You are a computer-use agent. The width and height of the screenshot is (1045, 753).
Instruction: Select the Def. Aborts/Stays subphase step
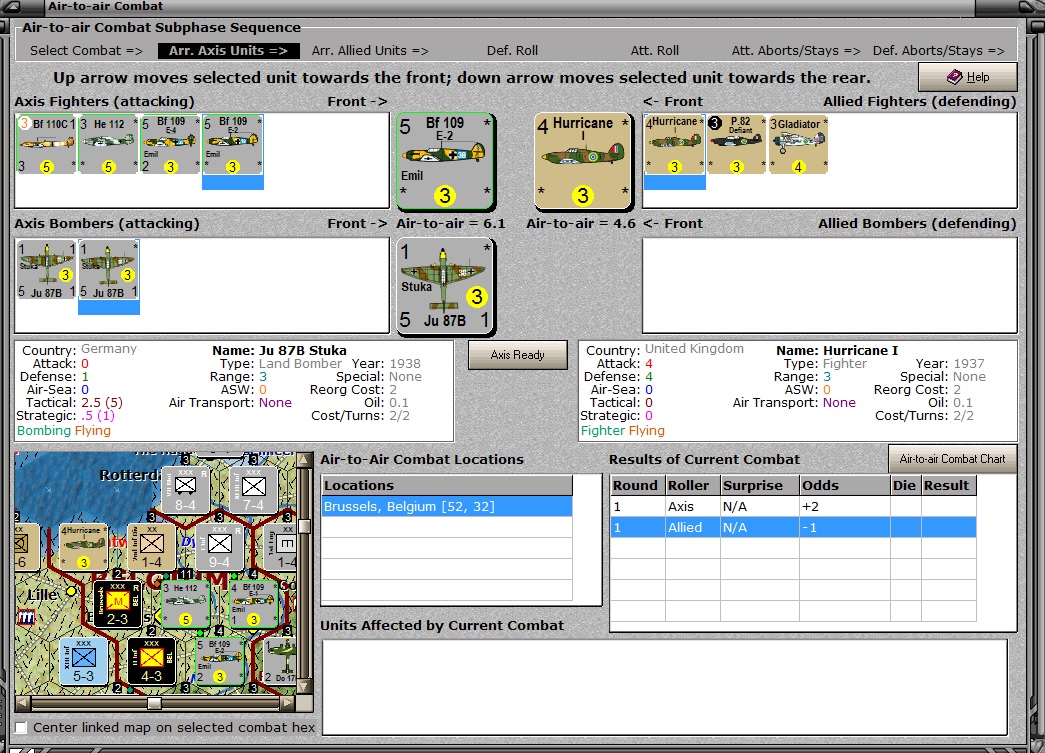(938, 51)
